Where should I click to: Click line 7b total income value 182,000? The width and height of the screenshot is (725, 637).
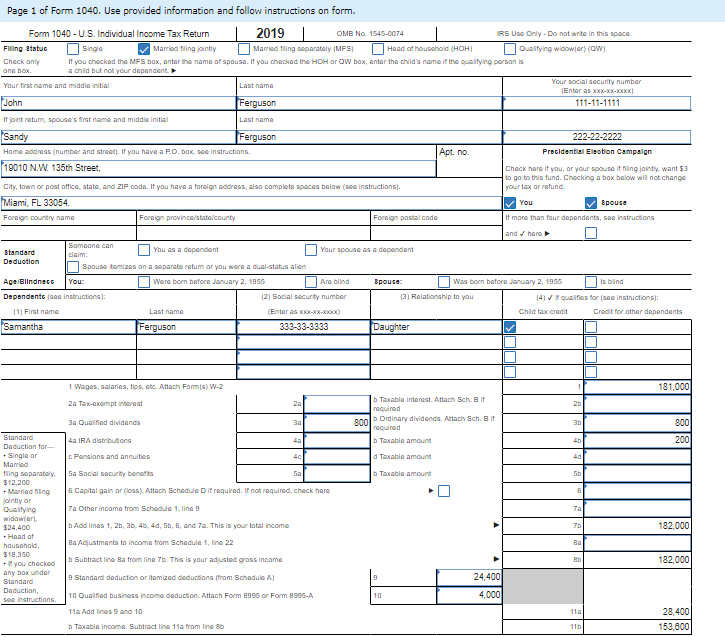coord(638,526)
